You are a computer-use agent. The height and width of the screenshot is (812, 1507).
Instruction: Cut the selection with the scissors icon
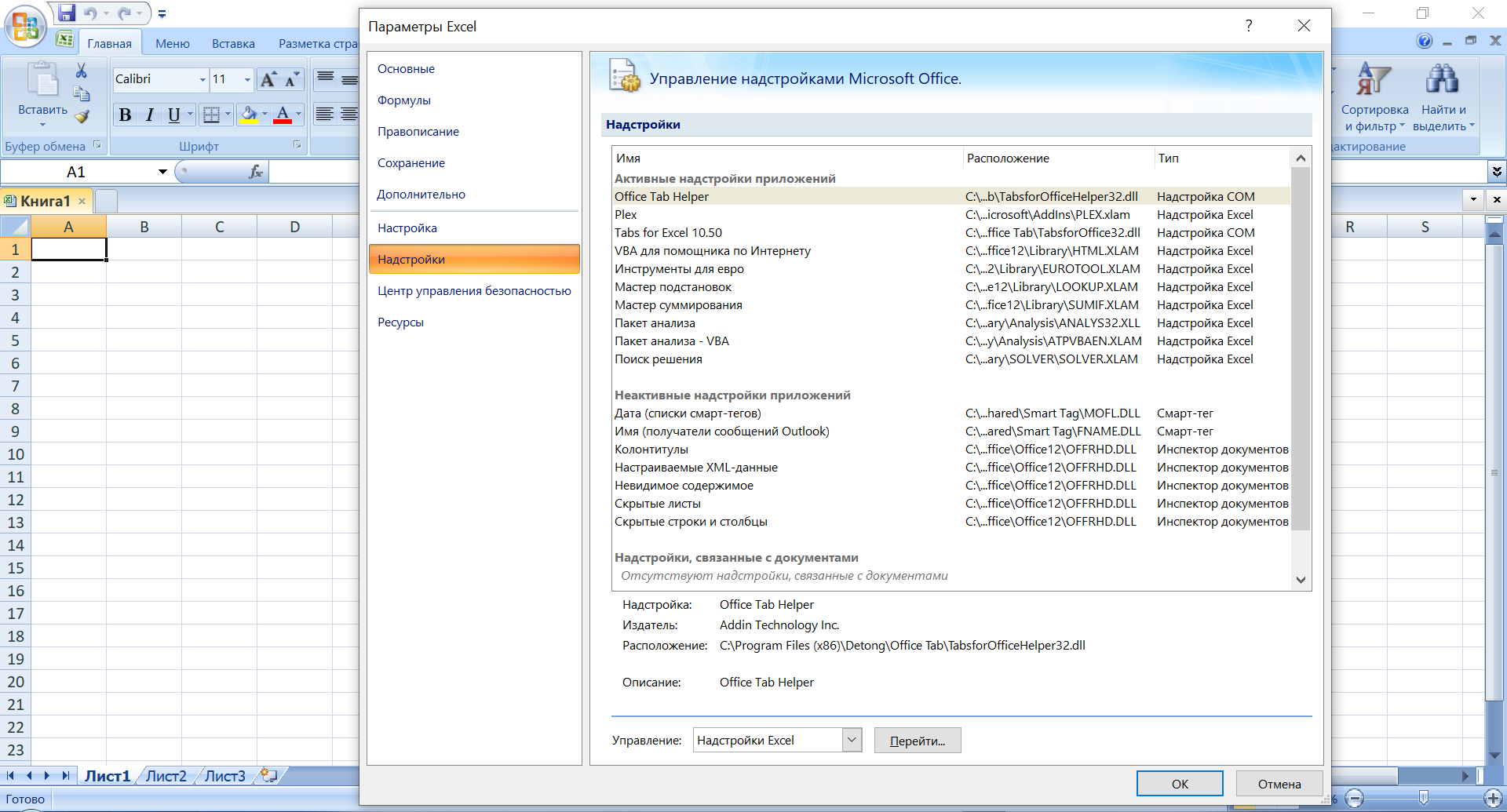pyautogui.click(x=81, y=71)
